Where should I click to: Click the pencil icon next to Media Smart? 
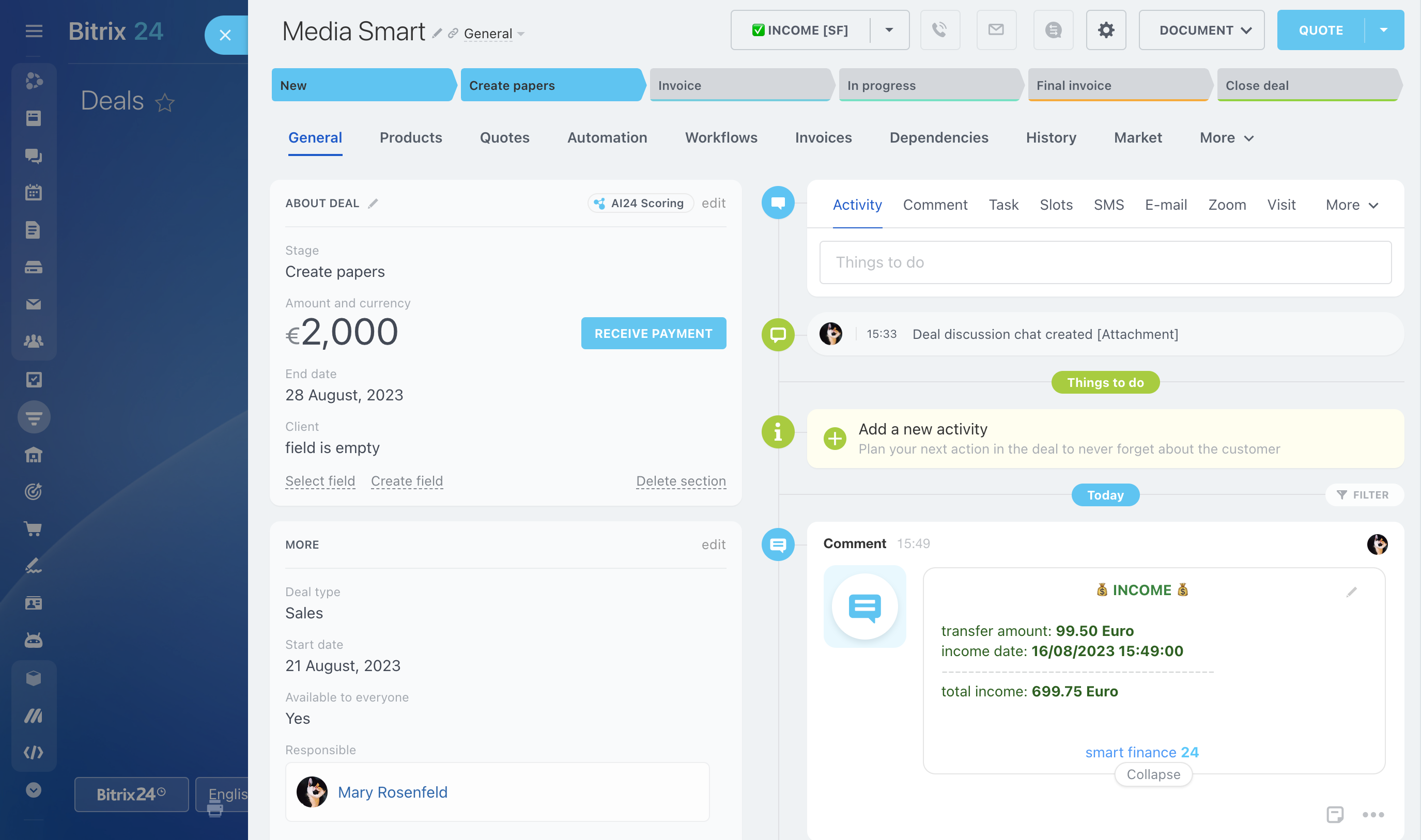pos(437,34)
